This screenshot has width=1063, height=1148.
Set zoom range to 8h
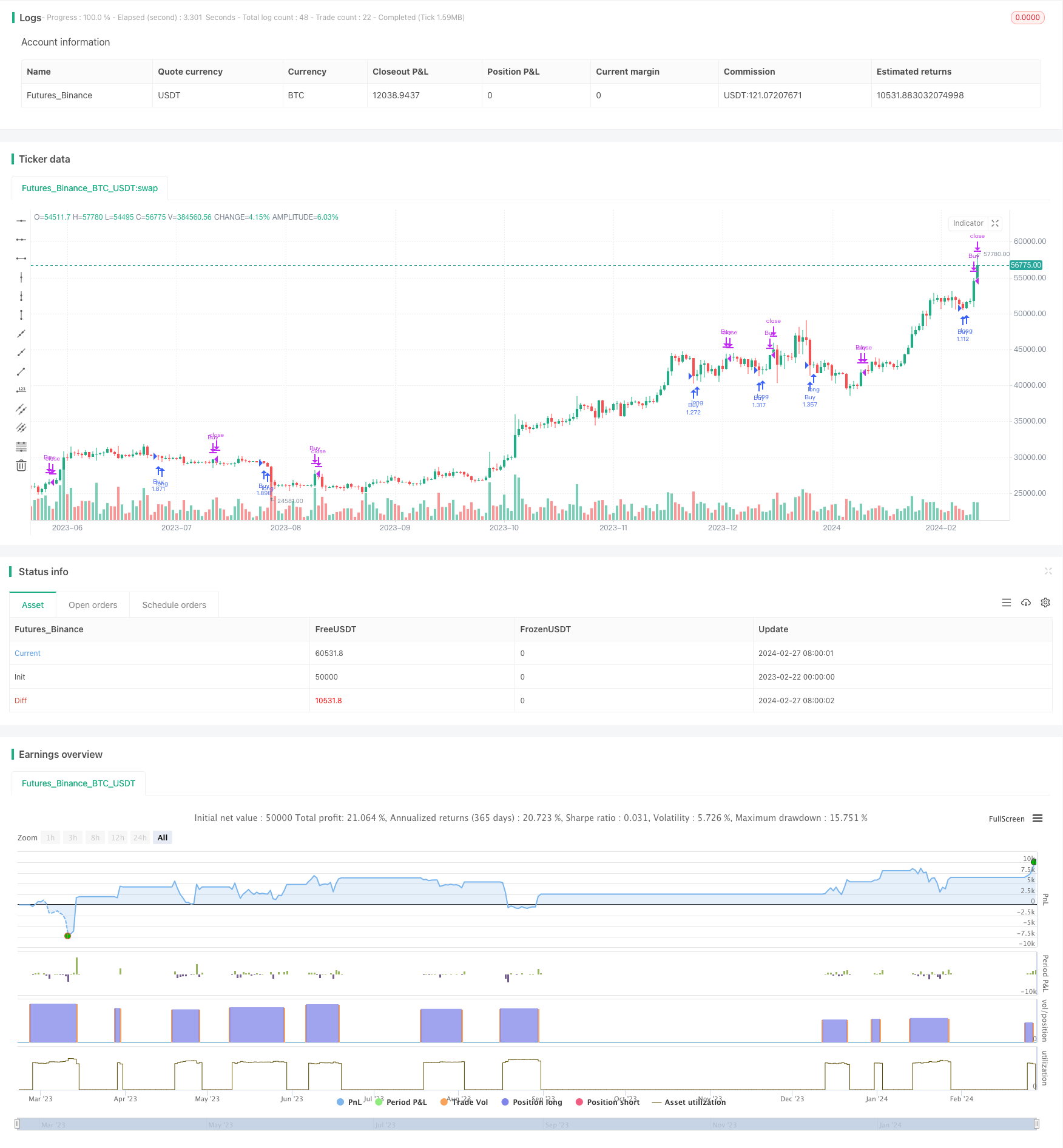pos(95,837)
